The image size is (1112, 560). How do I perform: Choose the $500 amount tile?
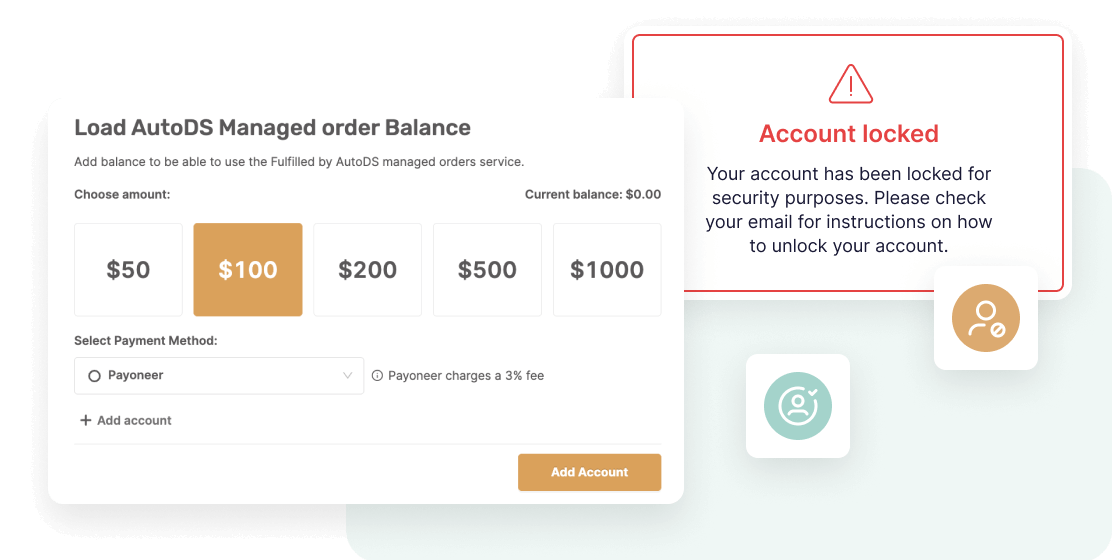pos(487,269)
